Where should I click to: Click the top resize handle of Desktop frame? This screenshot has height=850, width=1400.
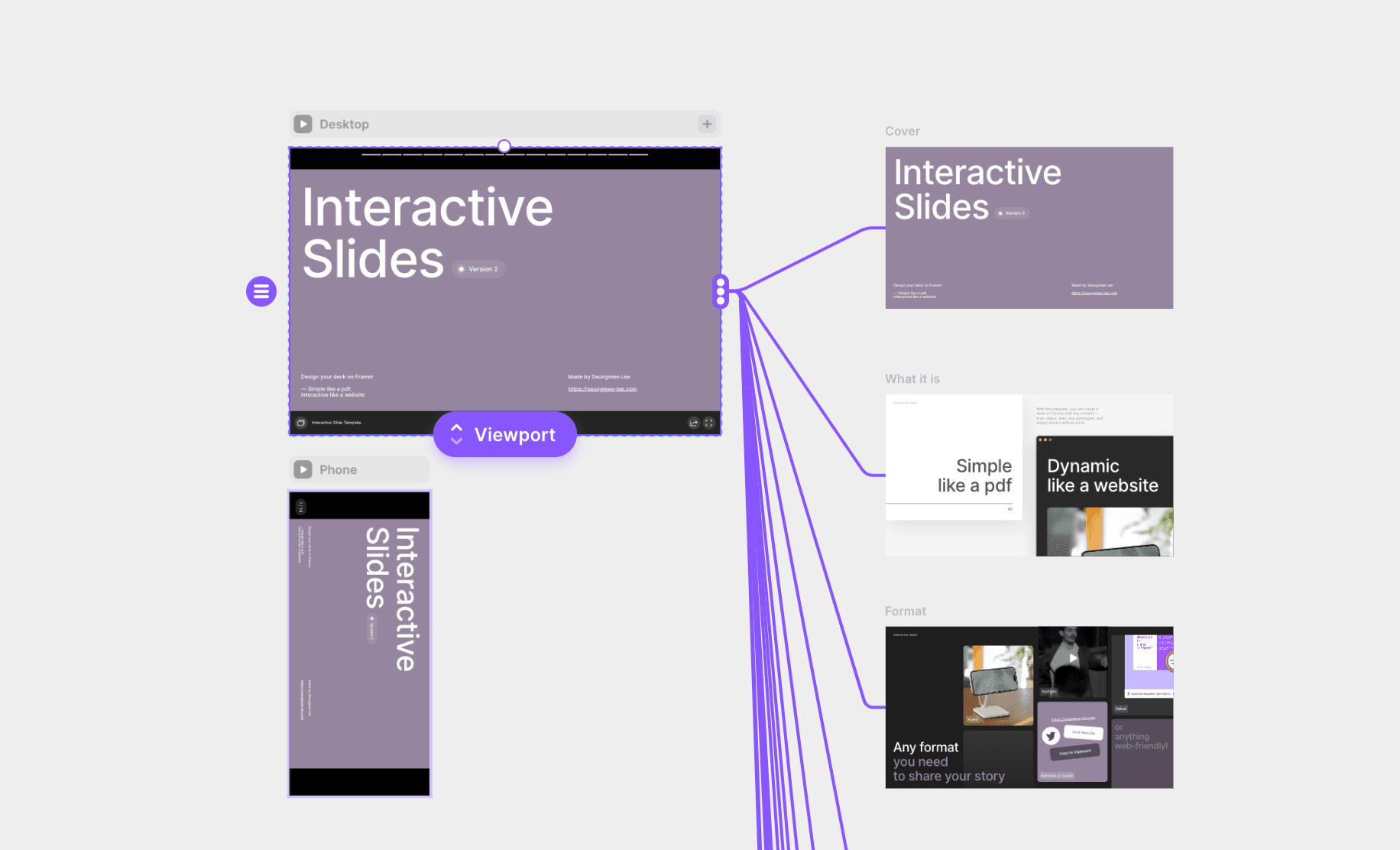tap(504, 146)
